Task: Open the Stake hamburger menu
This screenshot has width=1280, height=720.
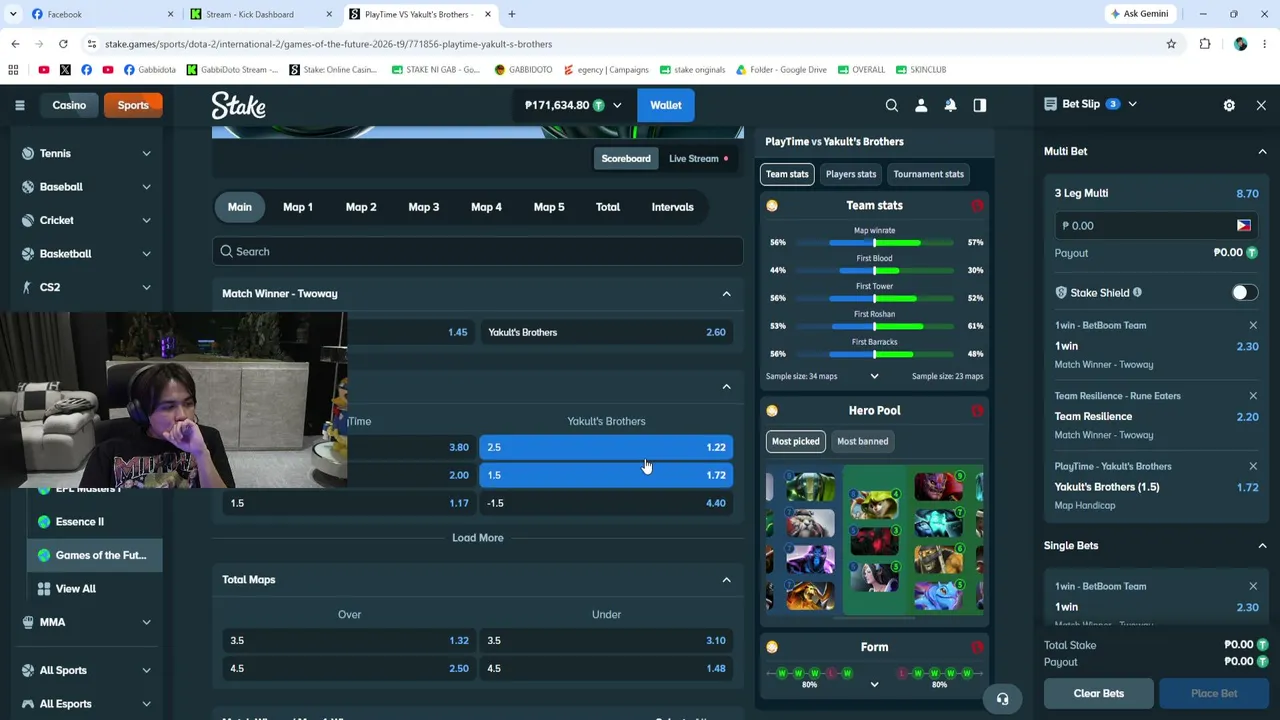Action: coord(20,105)
